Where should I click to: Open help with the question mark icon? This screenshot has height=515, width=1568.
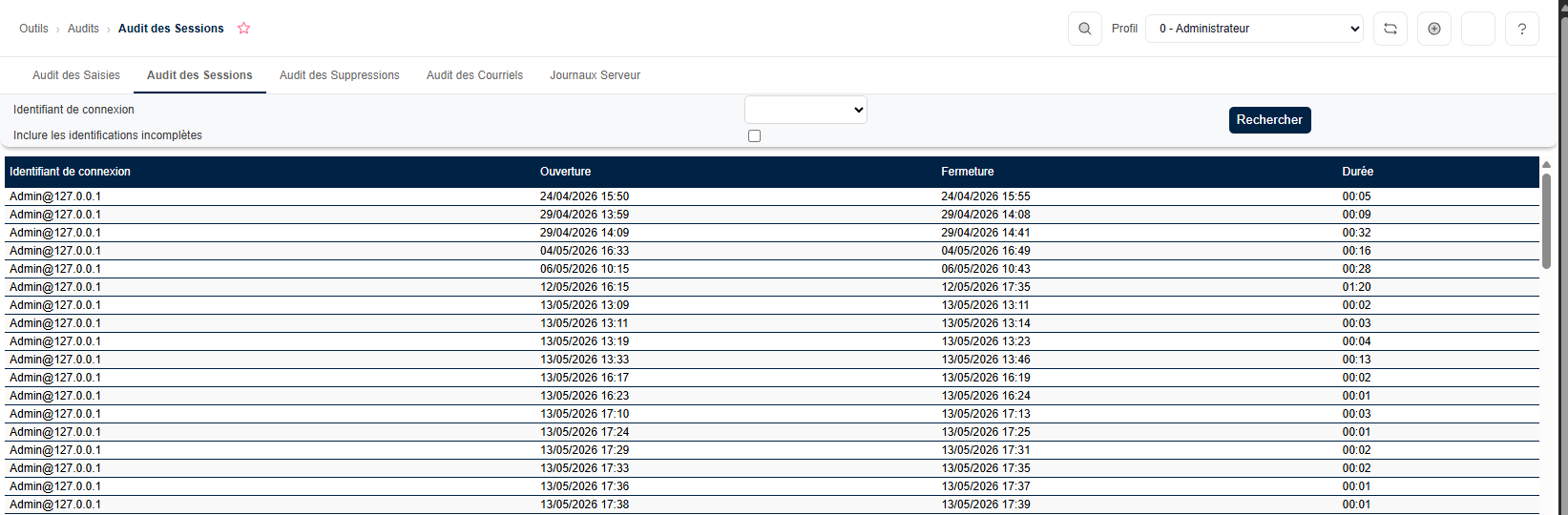[x=1521, y=29]
